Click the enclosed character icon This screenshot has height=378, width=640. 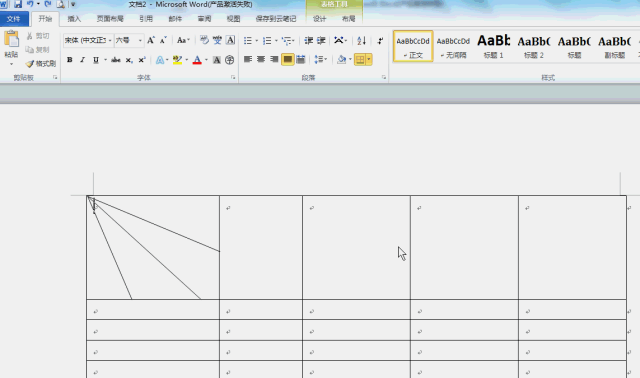230,60
